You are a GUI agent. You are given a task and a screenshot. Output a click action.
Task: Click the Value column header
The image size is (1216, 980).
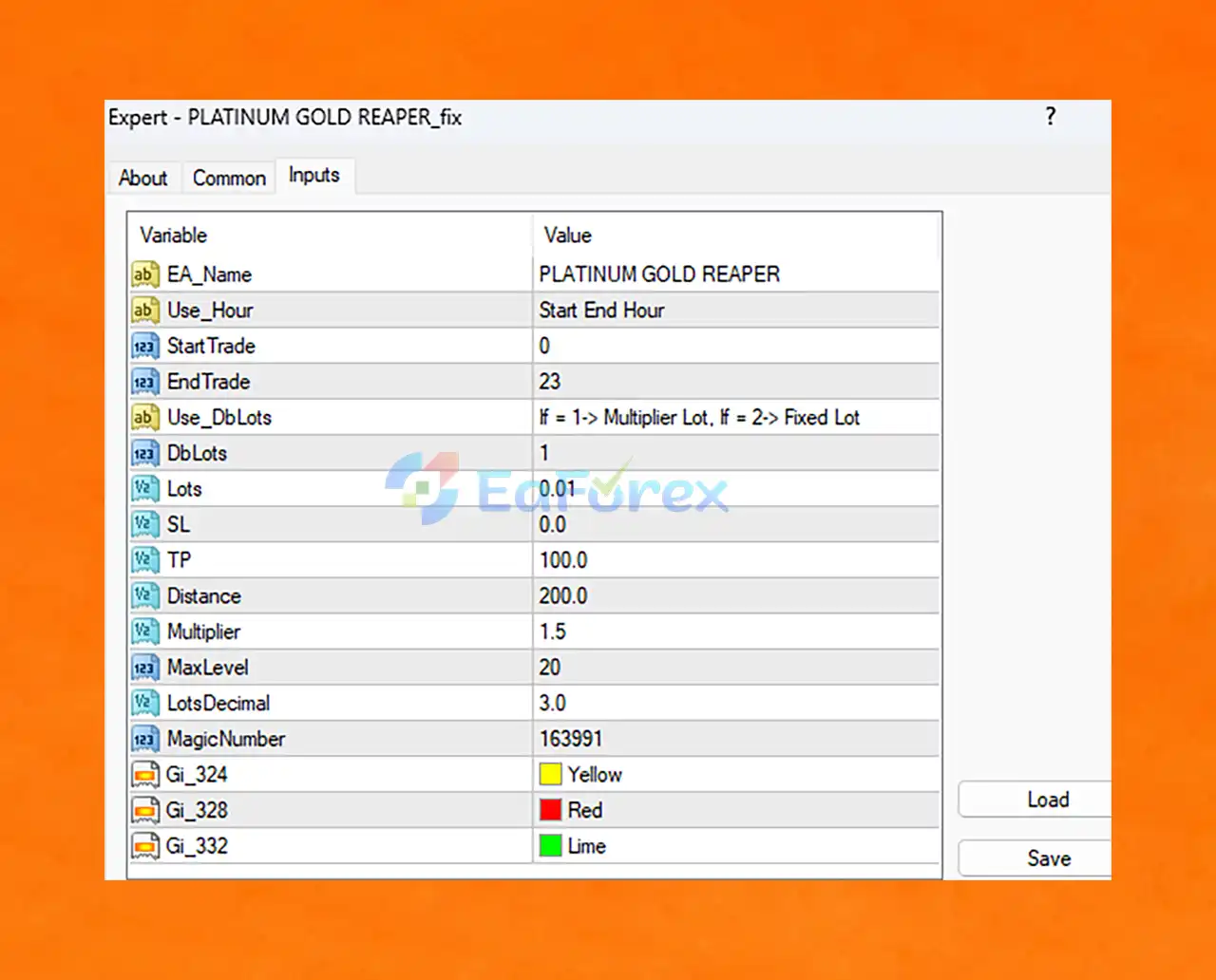[736, 236]
